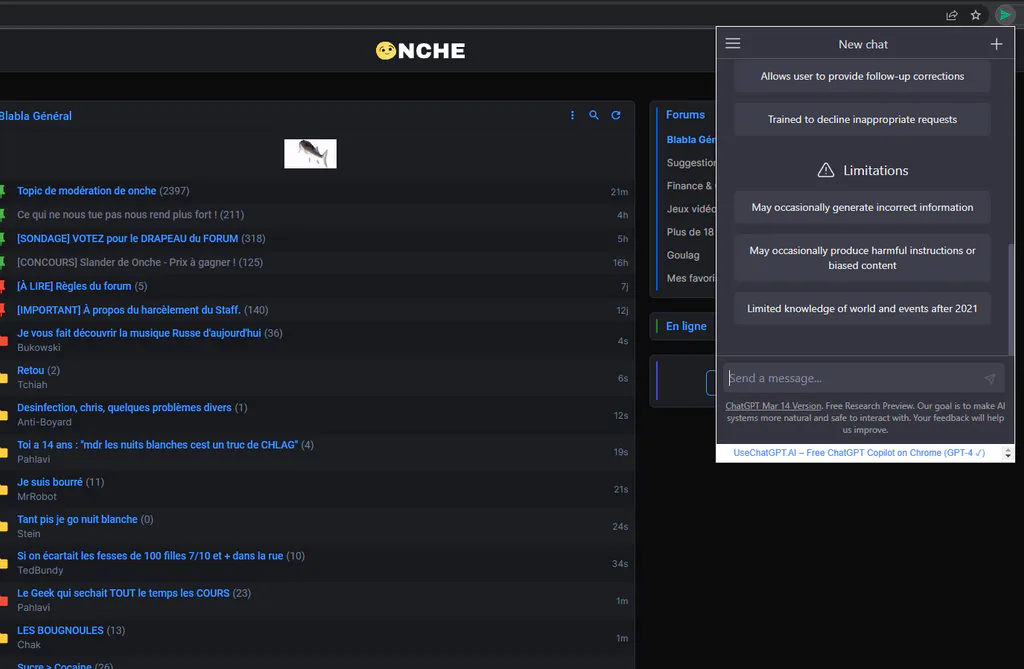Click the Onche logo at page top
This screenshot has height=669, width=1024.
(x=421, y=51)
